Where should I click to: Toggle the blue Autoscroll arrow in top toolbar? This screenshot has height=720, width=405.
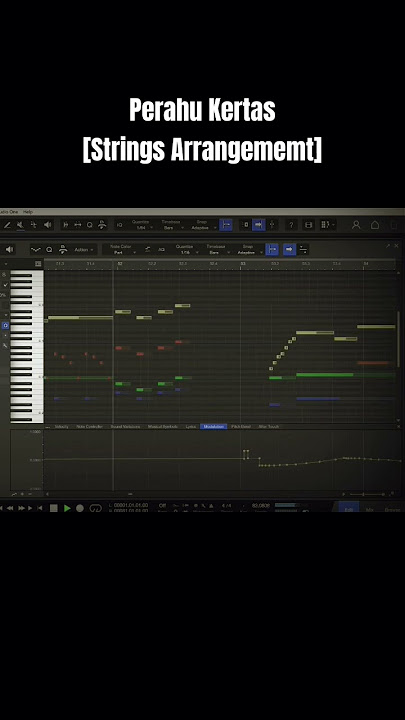coord(259,225)
